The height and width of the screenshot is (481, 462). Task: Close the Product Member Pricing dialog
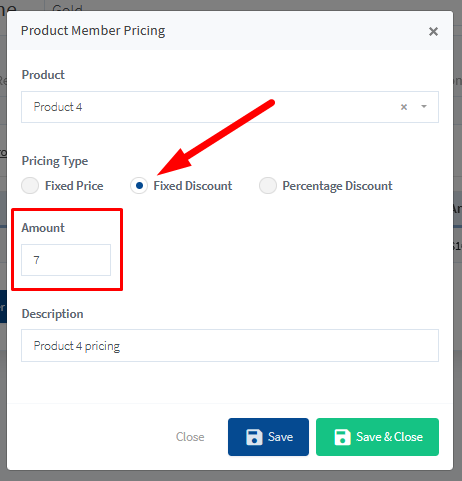tap(433, 31)
